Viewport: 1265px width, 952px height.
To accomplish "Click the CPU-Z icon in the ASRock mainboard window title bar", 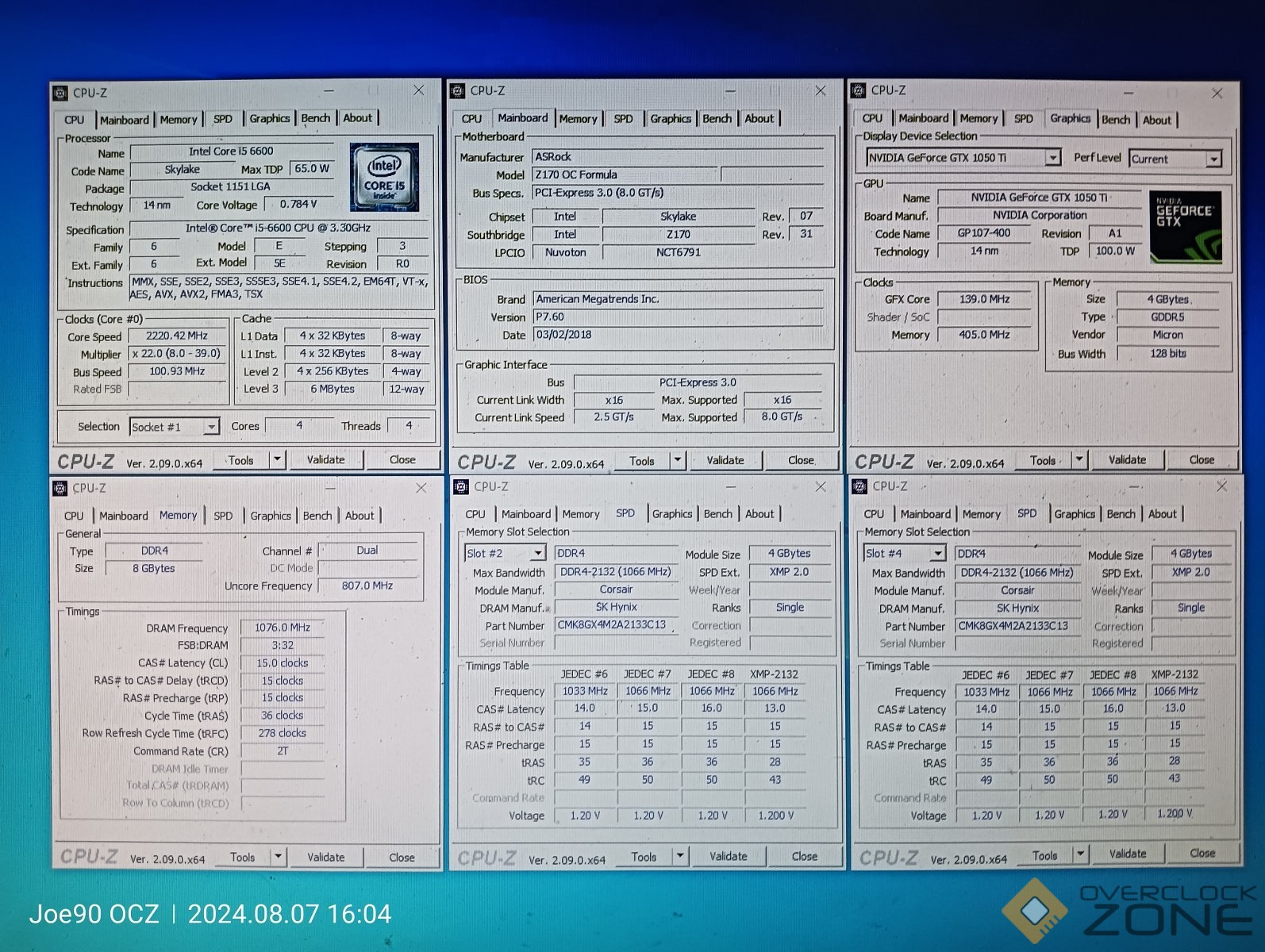I will [457, 91].
